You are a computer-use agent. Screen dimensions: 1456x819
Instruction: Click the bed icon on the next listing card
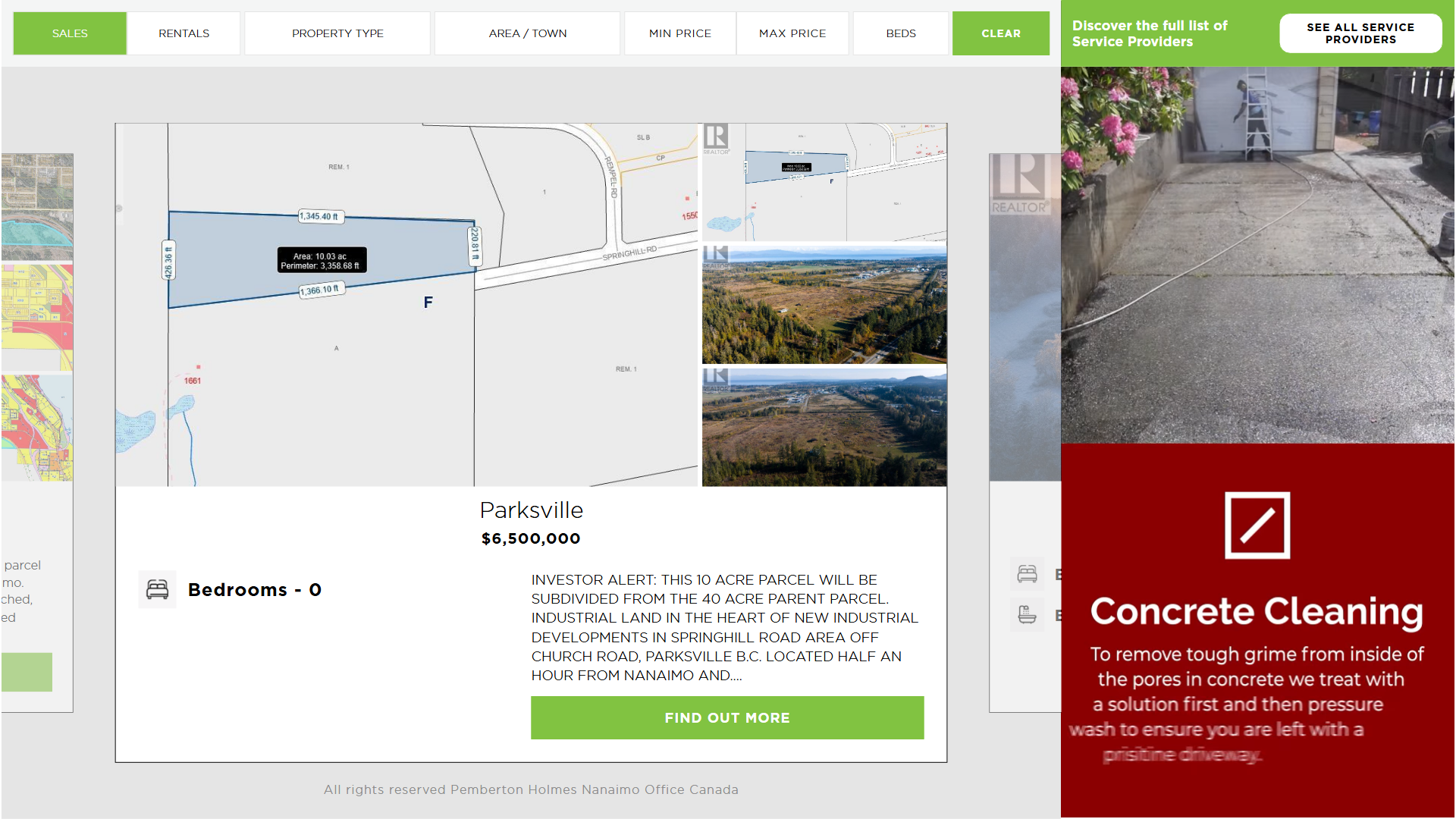pos(1027,574)
